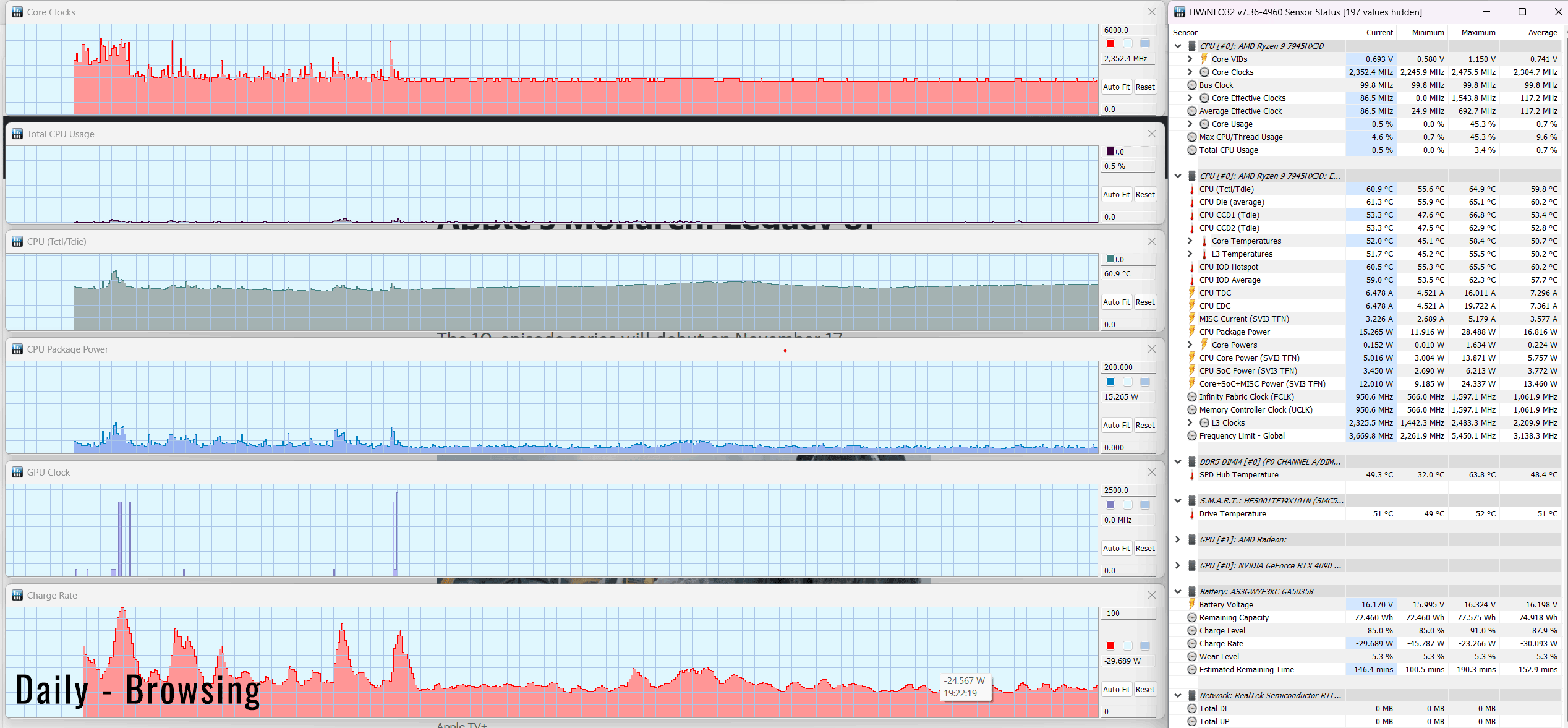Click the CPU Package Power graph window icon
The image size is (1568, 728).
pyautogui.click(x=17, y=349)
